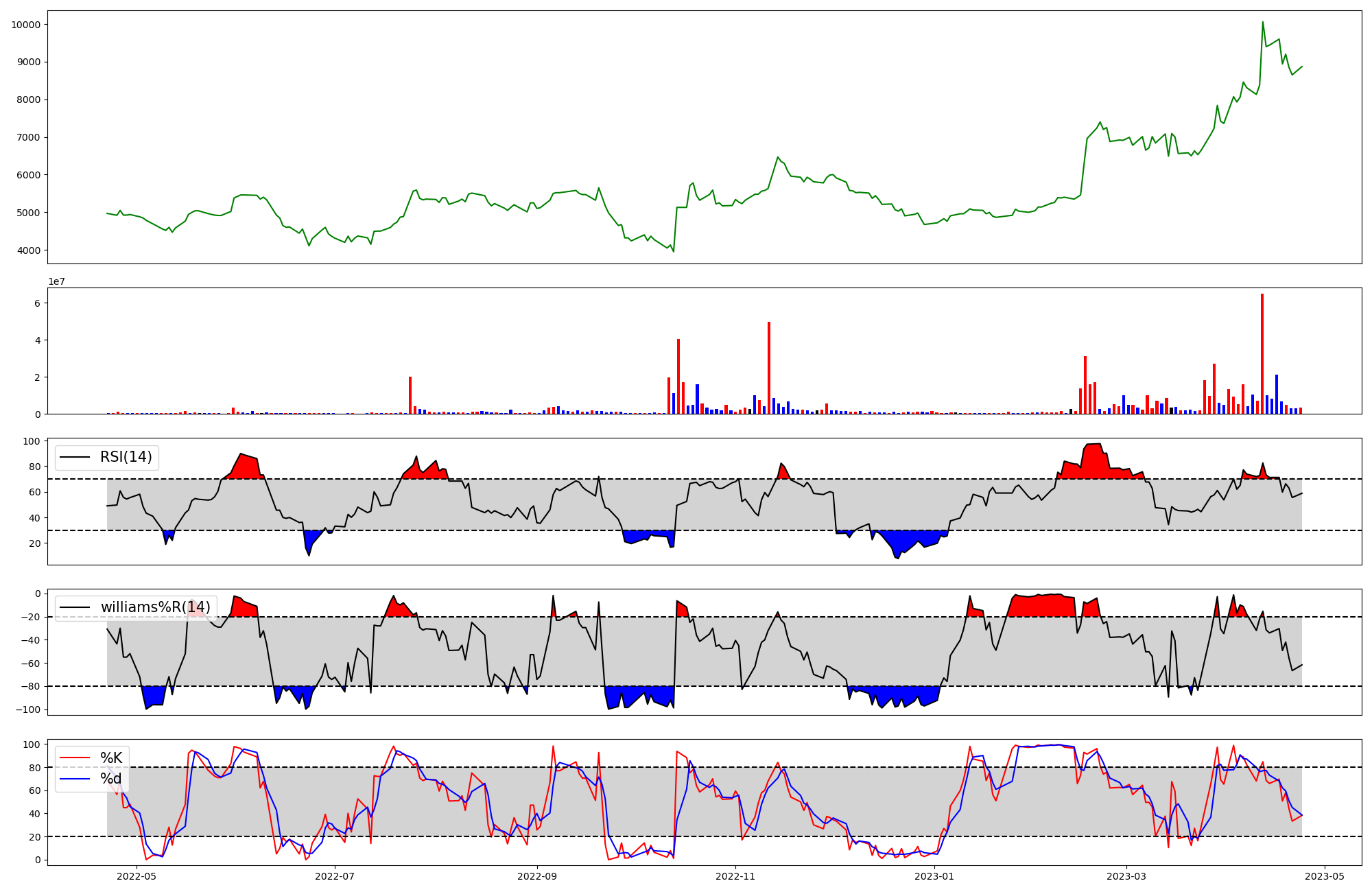Image resolution: width=1372 pixels, height=892 pixels.
Task: Click the 2023-01 x-axis date label
Action: pyautogui.click(x=934, y=876)
